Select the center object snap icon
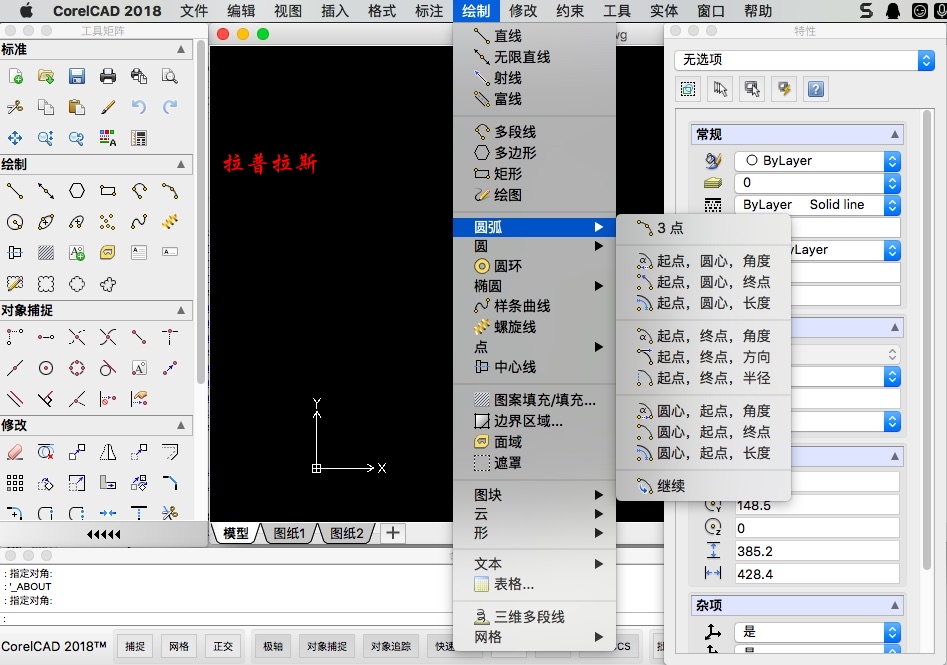The height and width of the screenshot is (665, 947). [x=46, y=368]
